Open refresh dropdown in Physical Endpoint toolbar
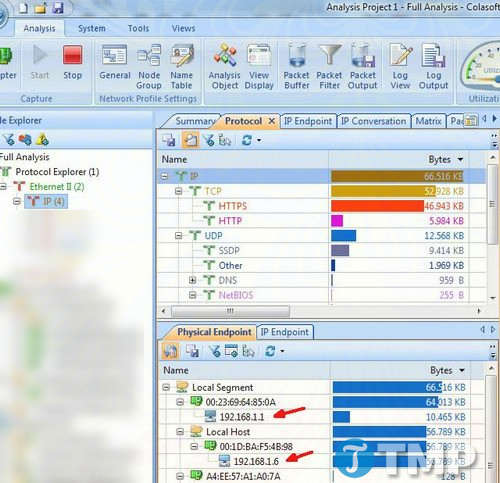The height and width of the screenshot is (483, 500). click(282, 351)
